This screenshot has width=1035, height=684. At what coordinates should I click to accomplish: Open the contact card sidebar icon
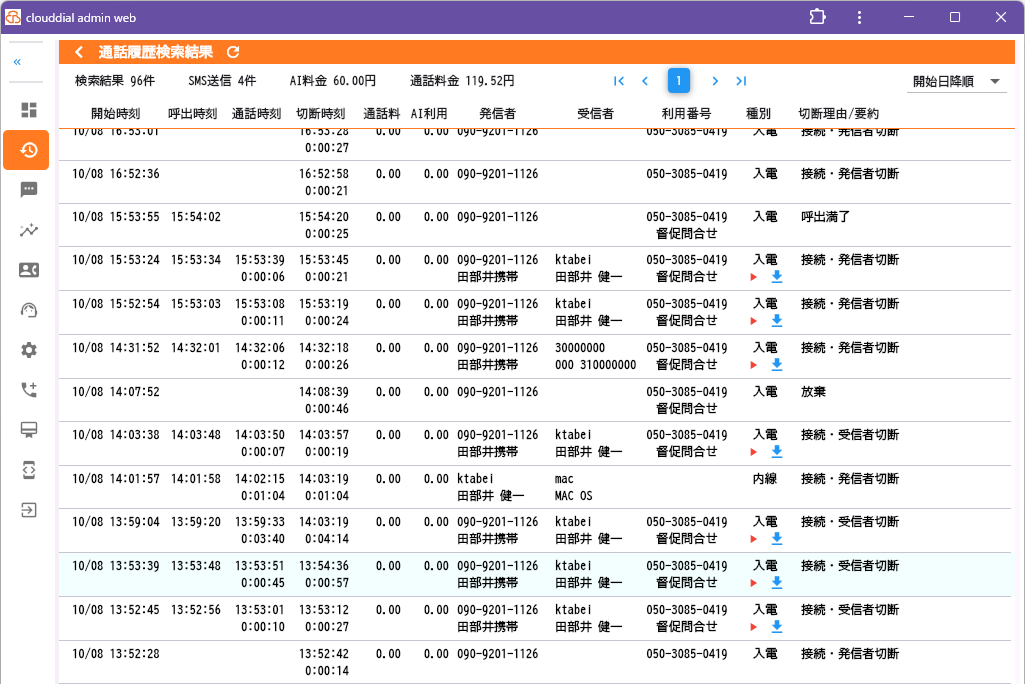[28, 270]
